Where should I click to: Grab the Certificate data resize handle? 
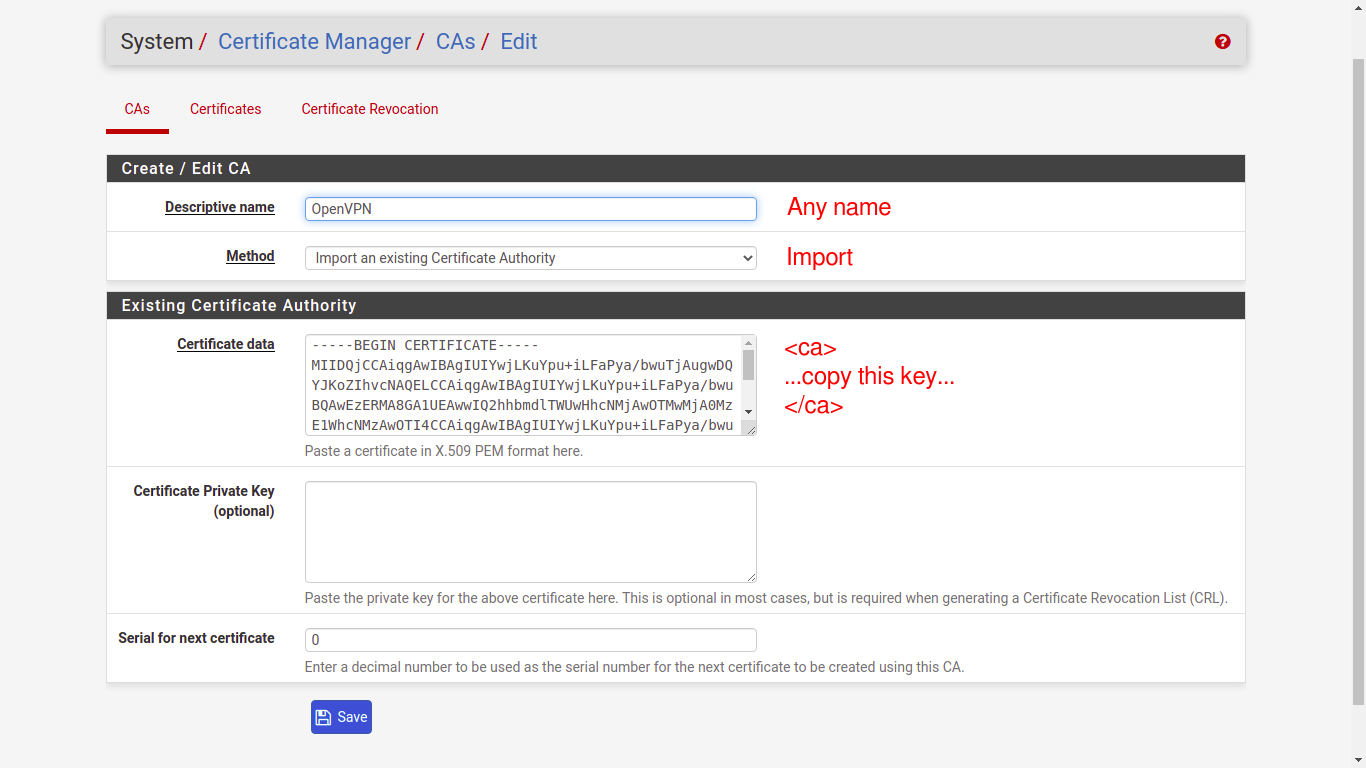[750, 429]
